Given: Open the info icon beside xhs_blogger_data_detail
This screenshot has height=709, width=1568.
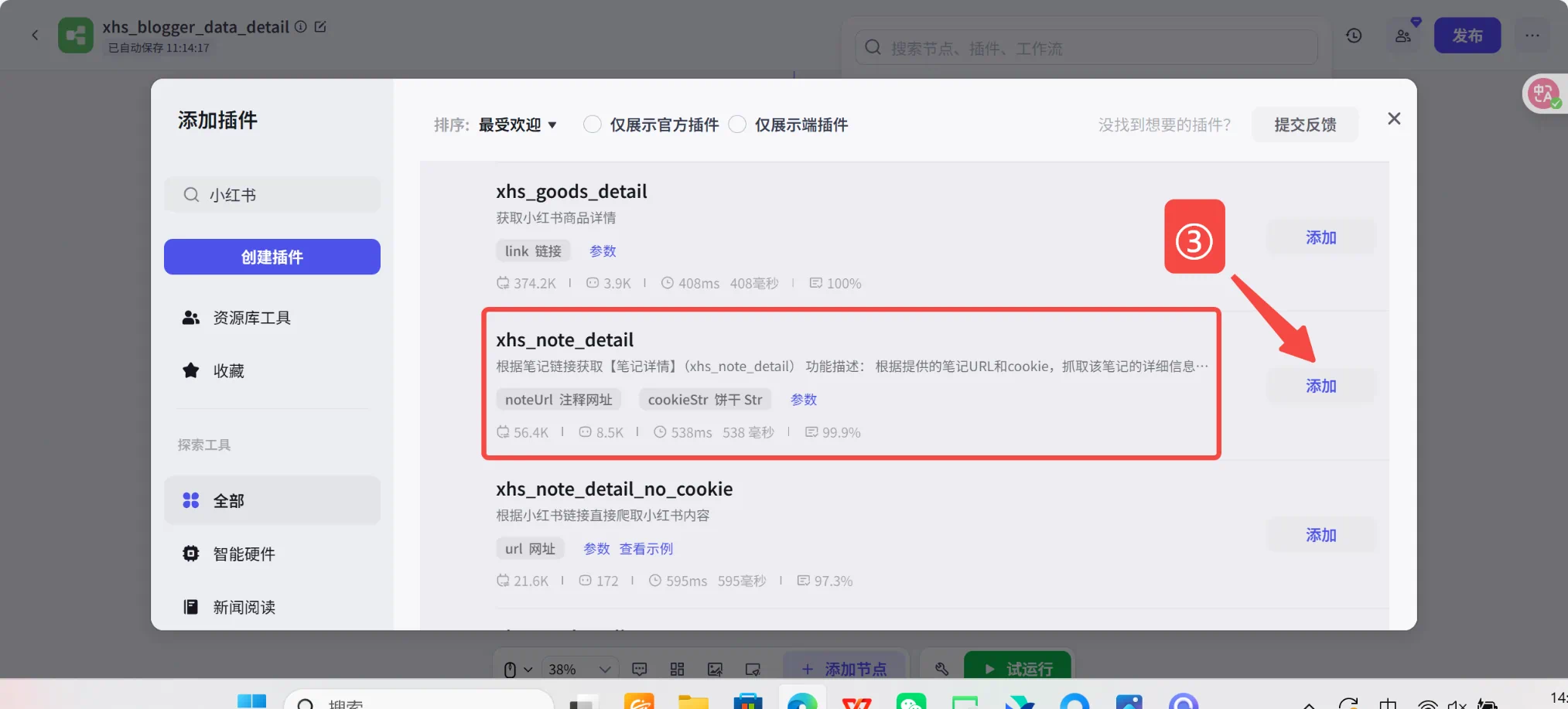Looking at the screenshot, I should click(300, 26).
